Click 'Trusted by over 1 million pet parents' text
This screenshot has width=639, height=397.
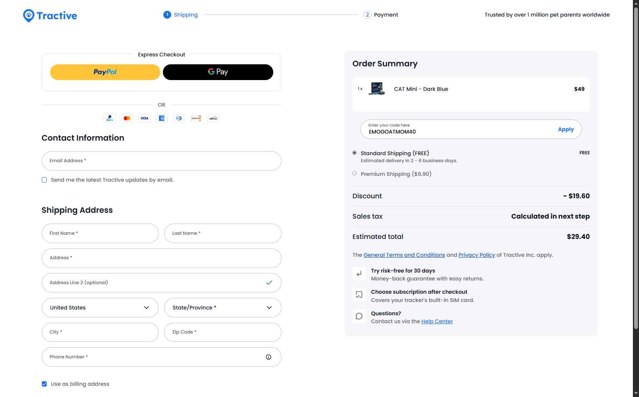click(547, 15)
